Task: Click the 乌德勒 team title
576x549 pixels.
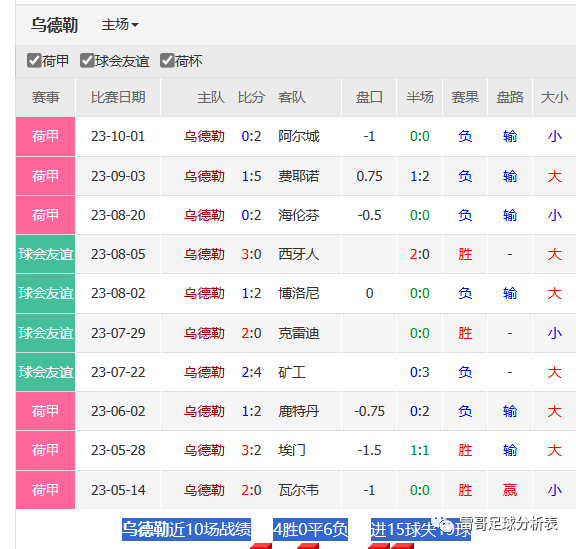Action: coord(54,25)
